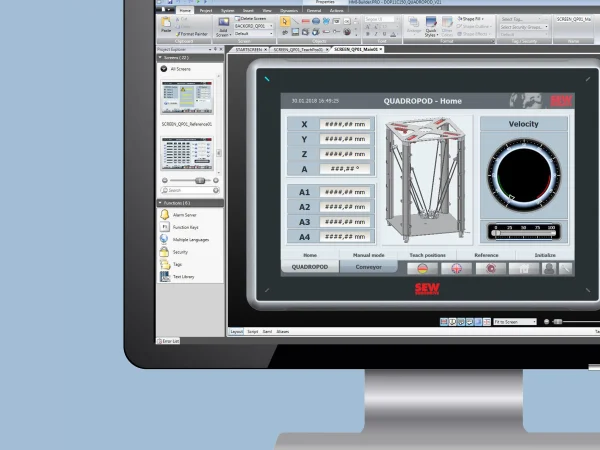
Task: Select the round dark gauge object
Action: pyautogui.click(x=347, y=32)
